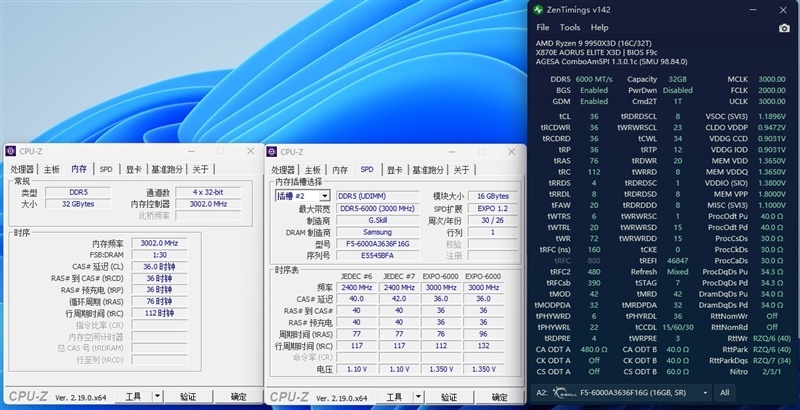Minimize the right CPU-Z window
The width and height of the screenshot is (800, 410).
click(x=452, y=152)
